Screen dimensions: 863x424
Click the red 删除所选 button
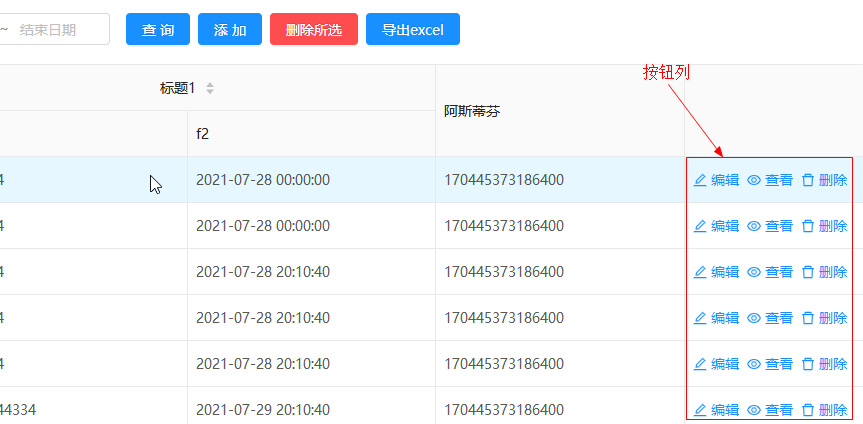coord(314,29)
